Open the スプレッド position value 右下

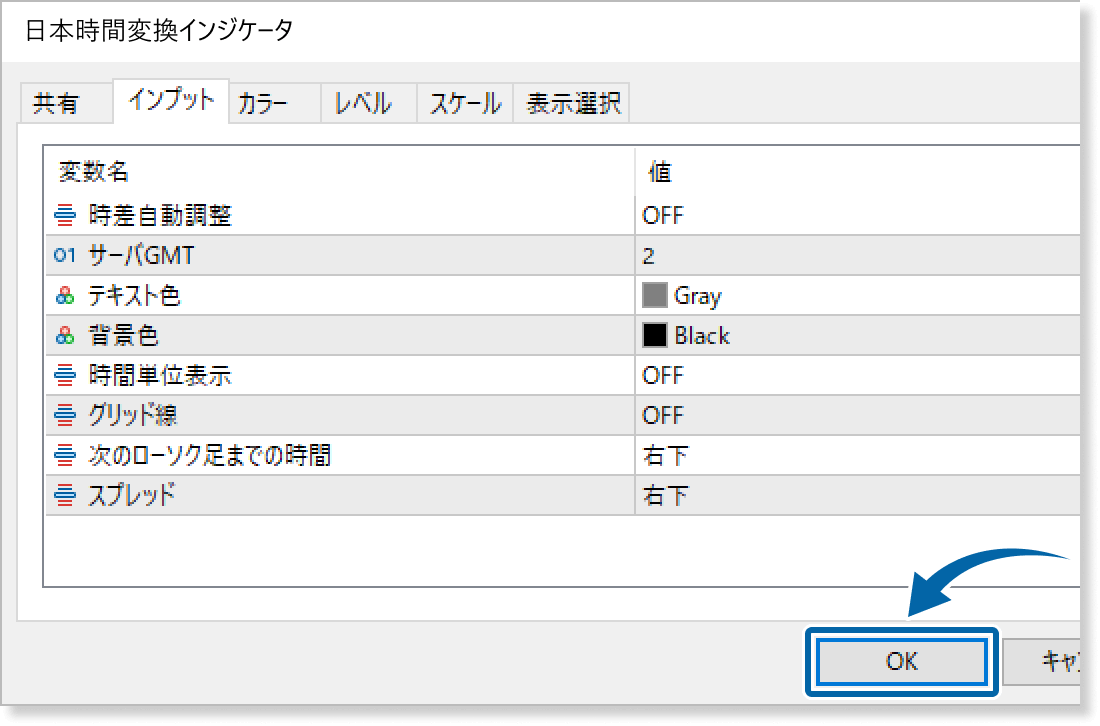click(x=665, y=495)
